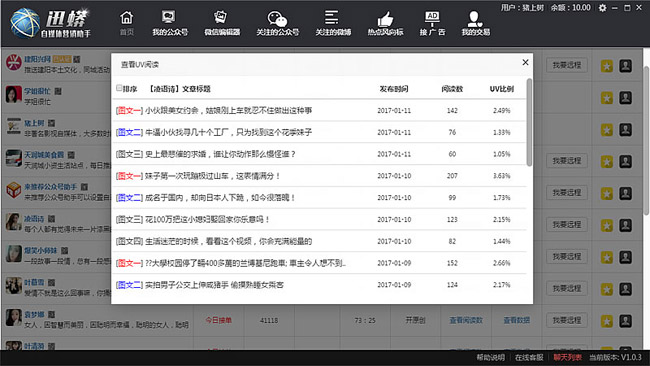Click star icon in 爆笑小师妹 row

[606, 257]
